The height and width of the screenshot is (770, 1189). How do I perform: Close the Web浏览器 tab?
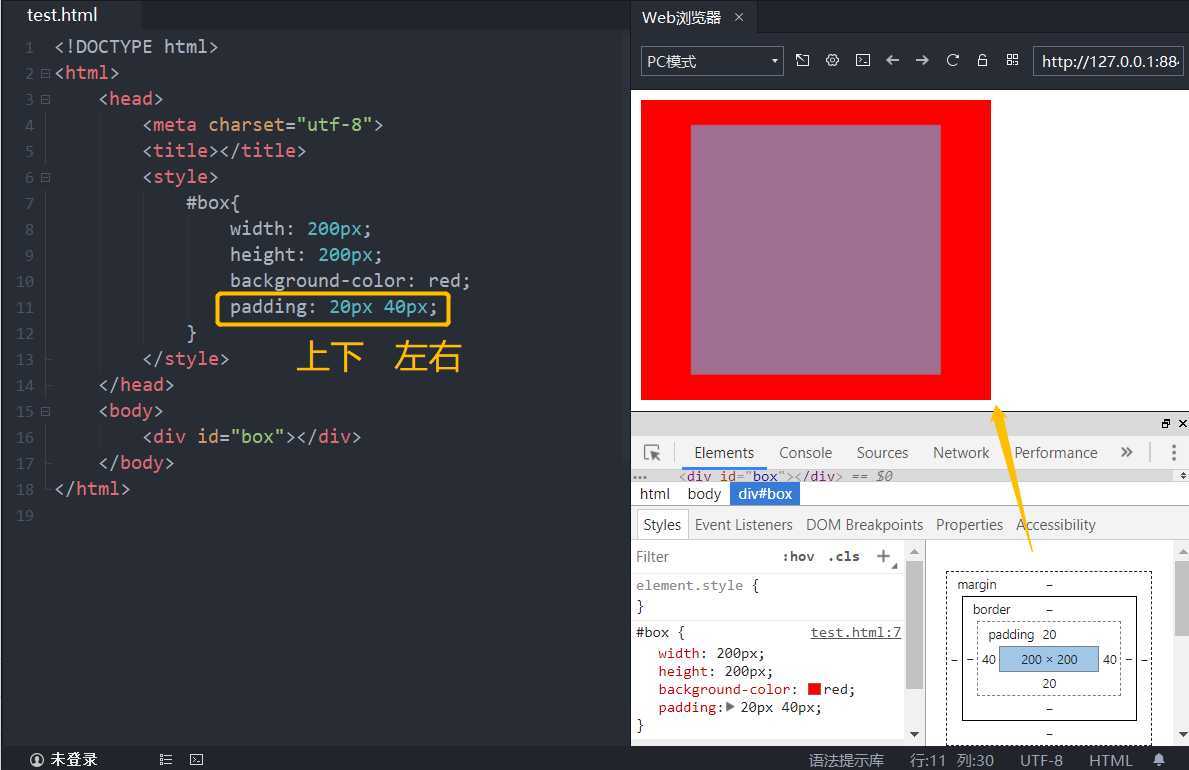(x=739, y=17)
